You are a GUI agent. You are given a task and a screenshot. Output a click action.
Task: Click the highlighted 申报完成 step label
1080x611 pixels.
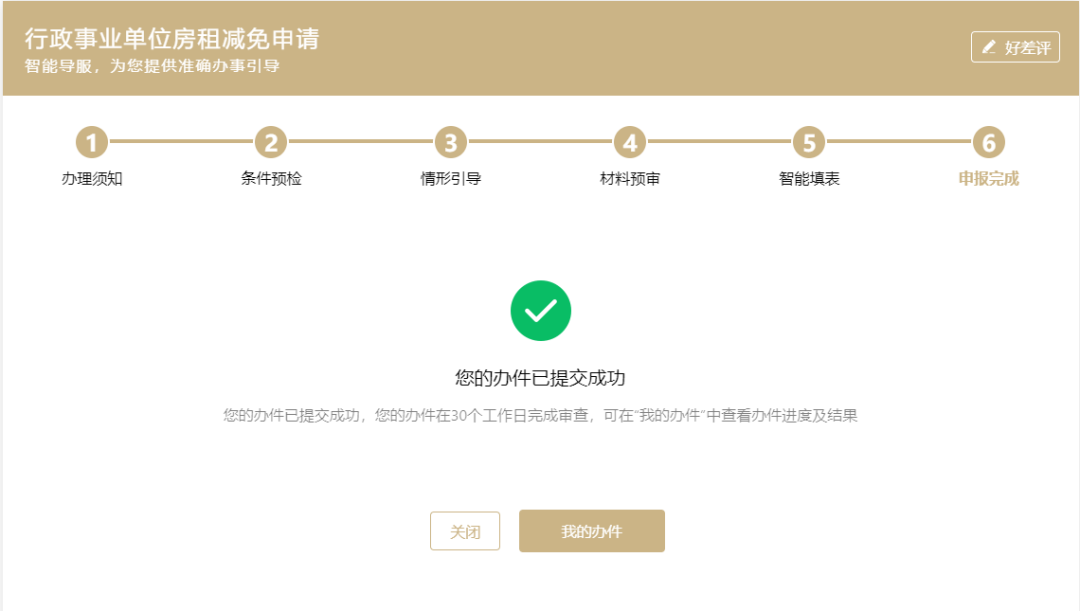988,180
